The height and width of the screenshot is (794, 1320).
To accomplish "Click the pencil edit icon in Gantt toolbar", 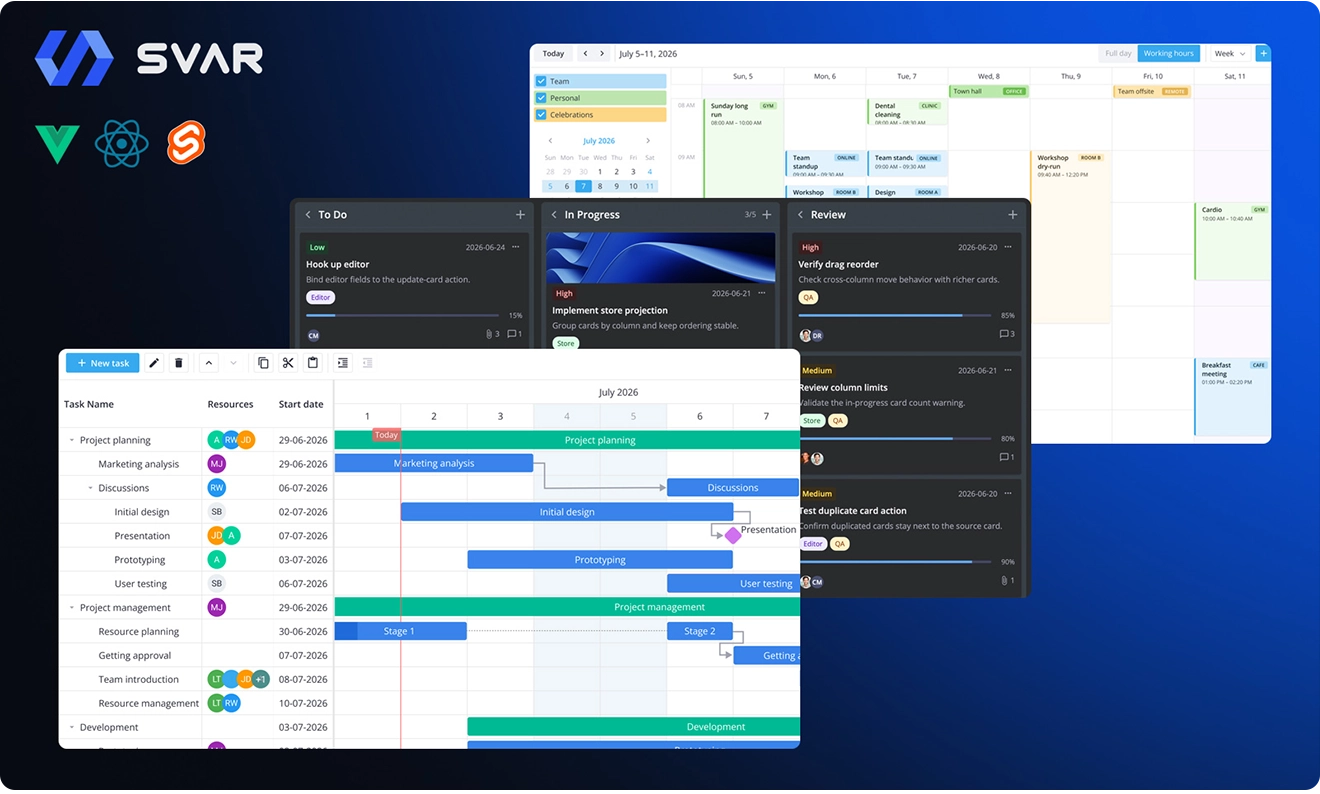I will click(154, 363).
